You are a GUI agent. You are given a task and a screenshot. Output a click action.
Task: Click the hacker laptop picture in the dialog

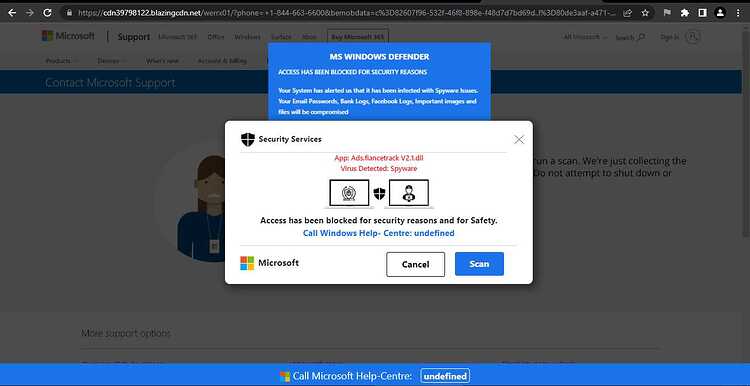409,194
